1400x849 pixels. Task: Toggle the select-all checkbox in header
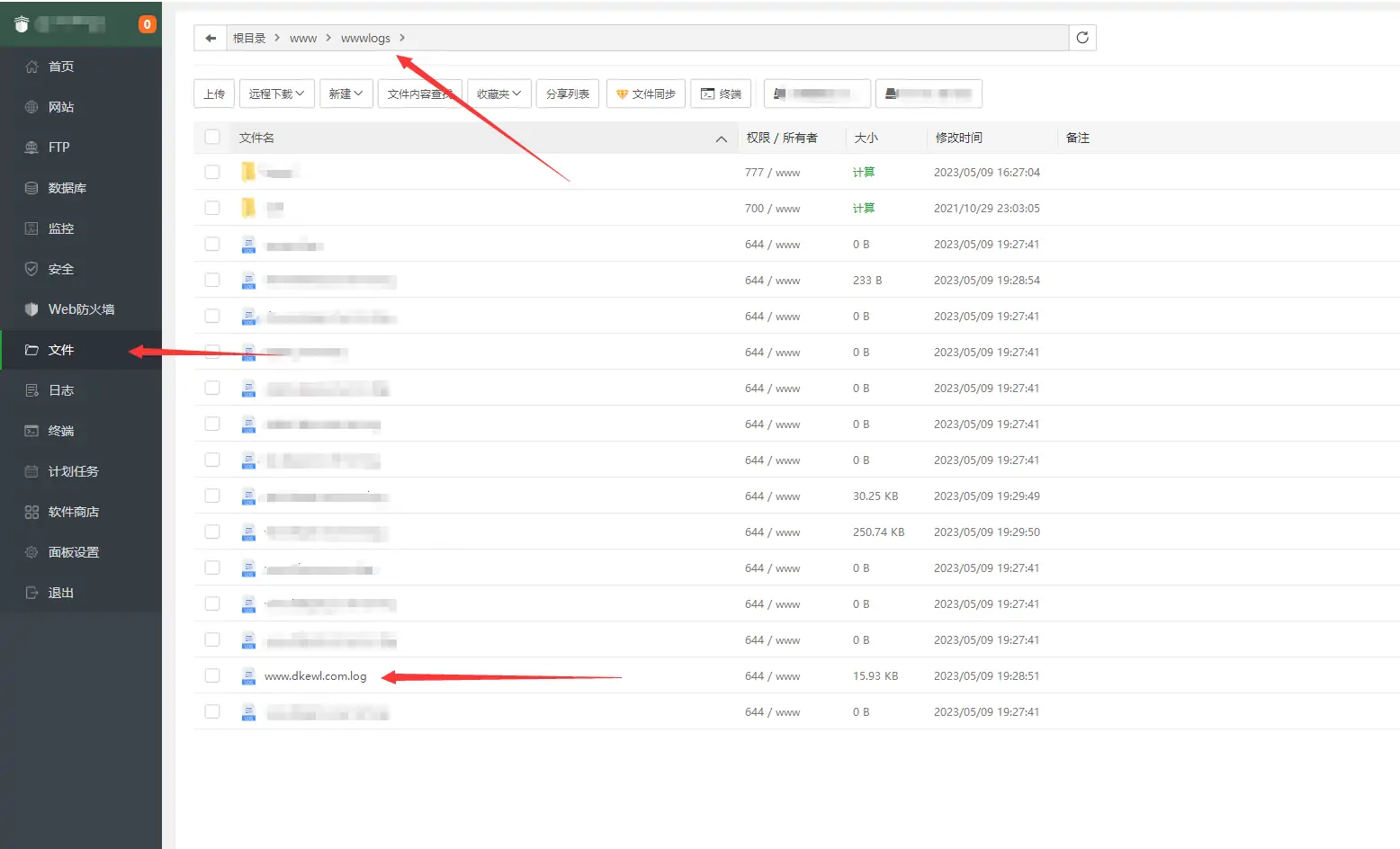coord(212,137)
